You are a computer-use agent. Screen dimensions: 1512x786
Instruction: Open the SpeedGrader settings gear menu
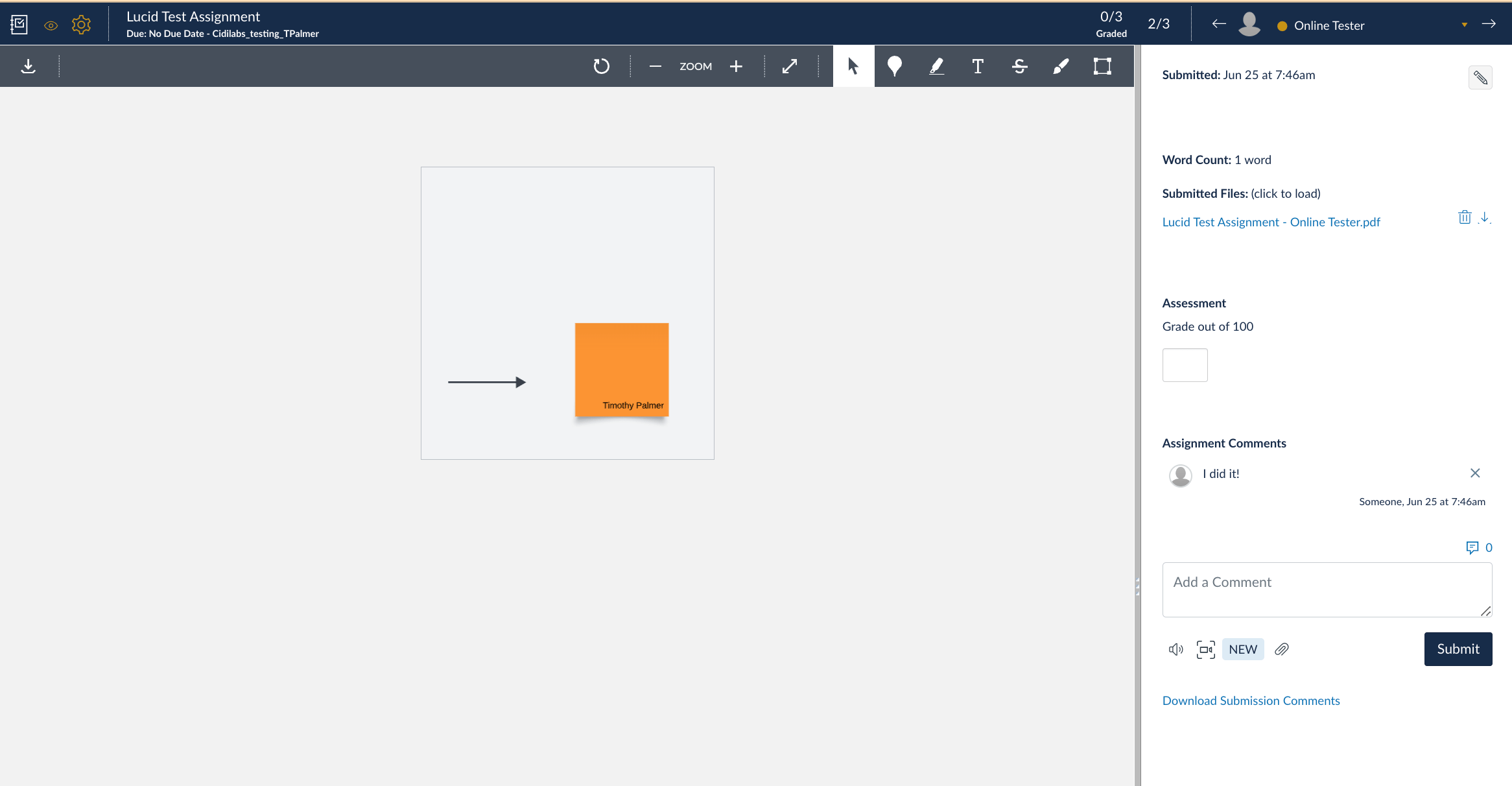pos(81,25)
